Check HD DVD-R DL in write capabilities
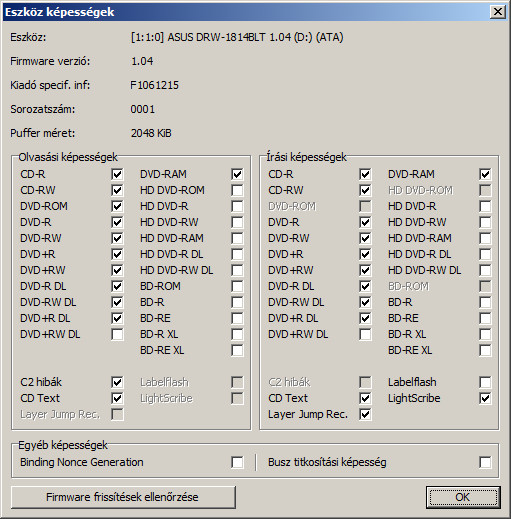Image resolution: width=511 pixels, height=519 pixels. [x=485, y=254]
